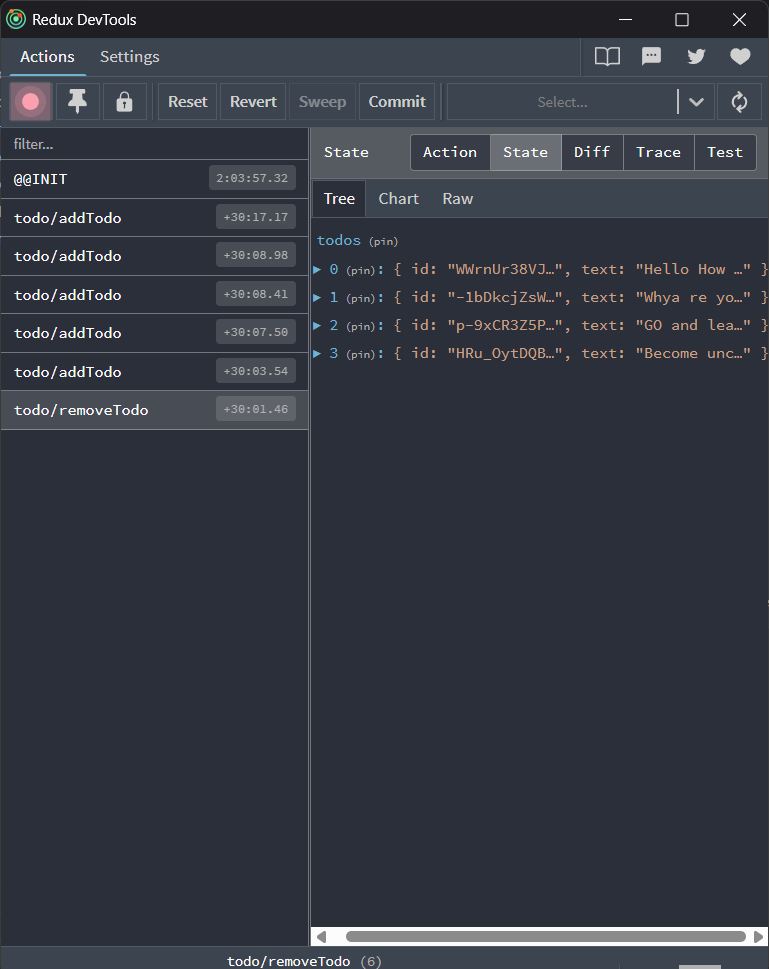Viewport: 769px width, 969px height.
Task: Click the "Whya re yo…" text value
Action: [693, 298]
